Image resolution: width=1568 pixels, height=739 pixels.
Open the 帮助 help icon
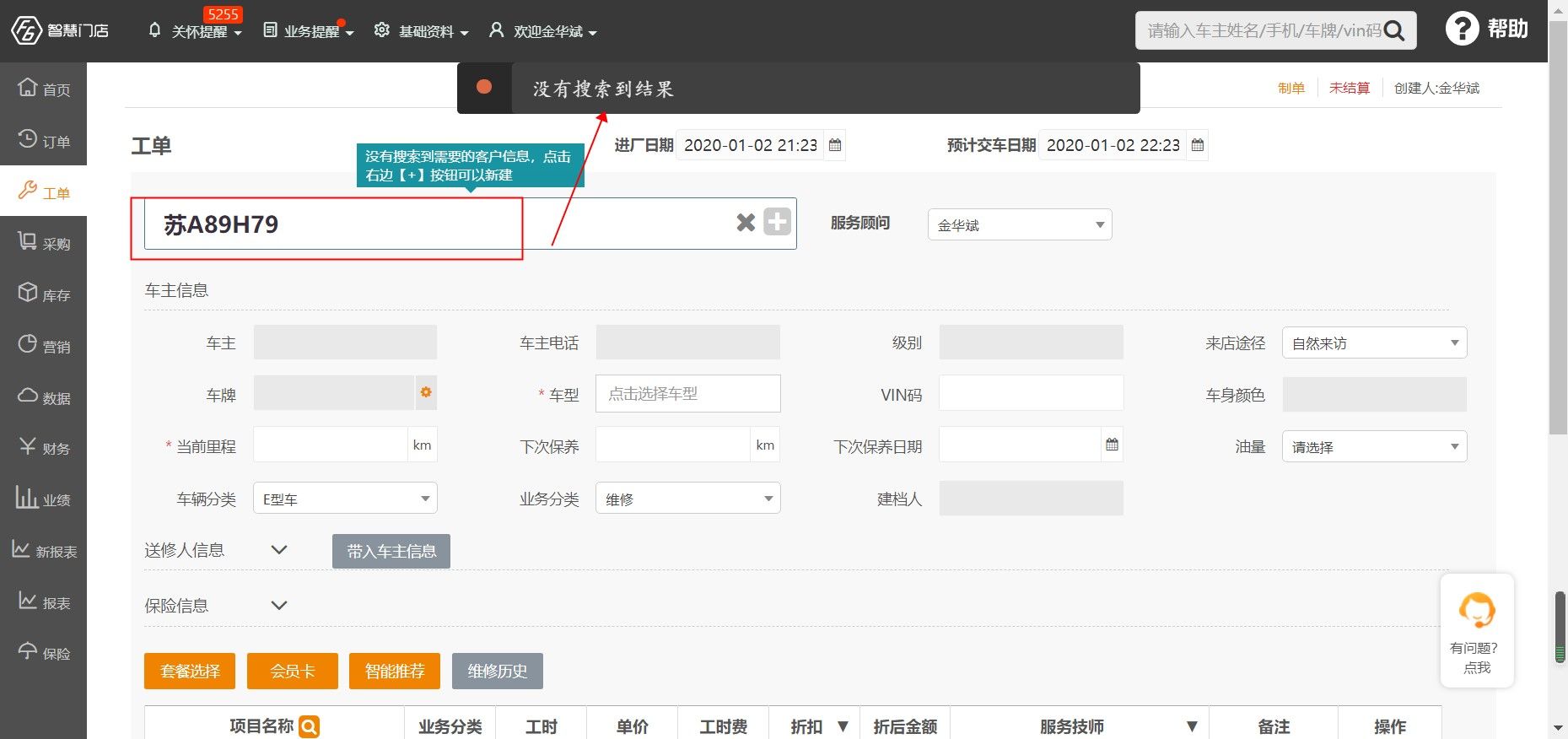[1463, 30]
